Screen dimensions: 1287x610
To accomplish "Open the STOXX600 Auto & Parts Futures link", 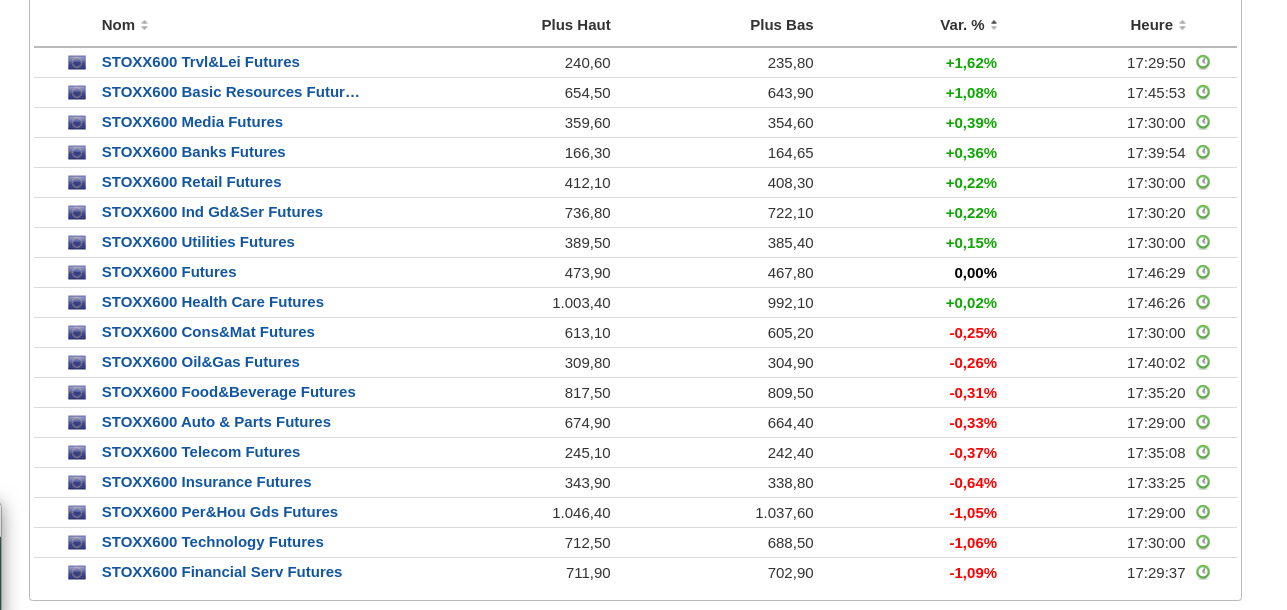I will click(x=216, y=422).
